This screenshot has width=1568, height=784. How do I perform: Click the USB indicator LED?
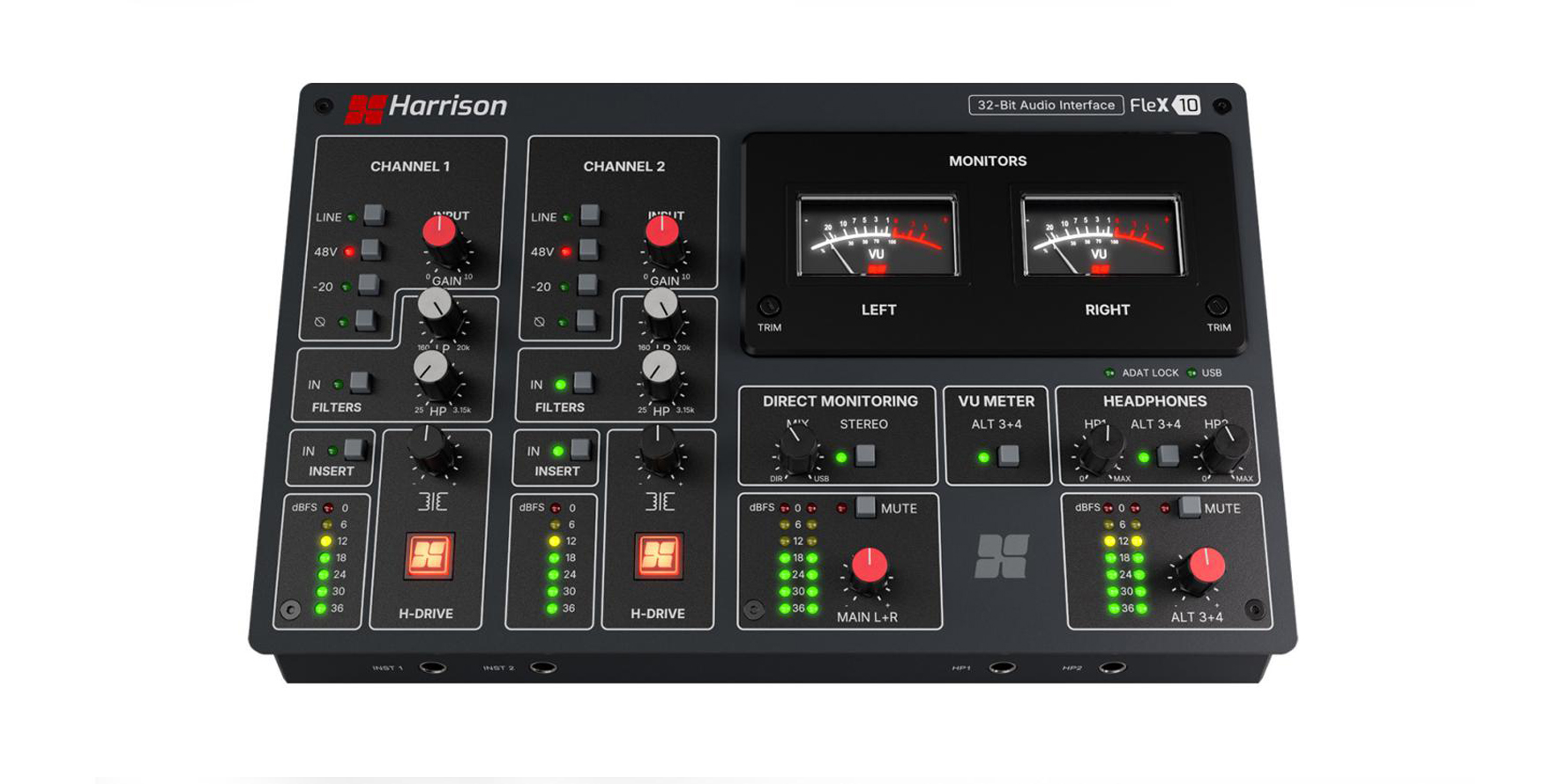(x=1191, y=373)
